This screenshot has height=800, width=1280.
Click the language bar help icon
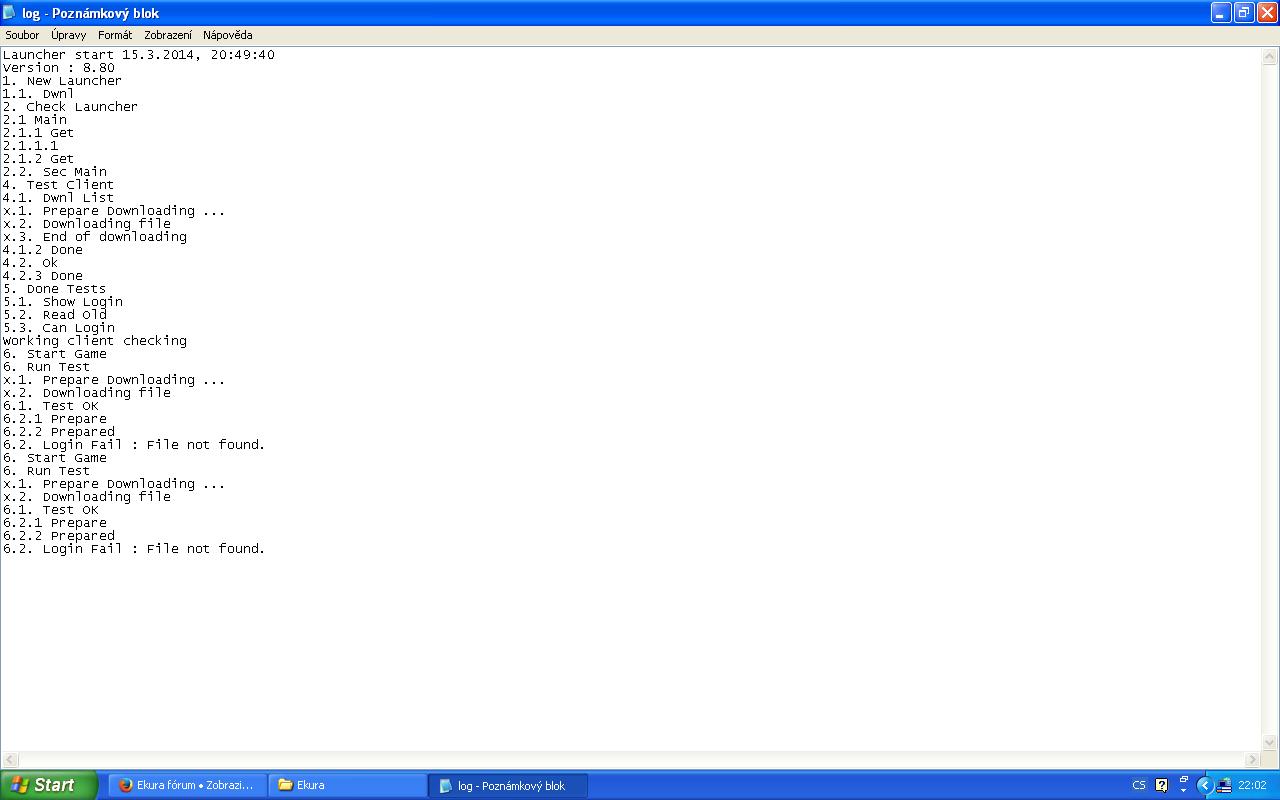click(x=1161, y=785)
